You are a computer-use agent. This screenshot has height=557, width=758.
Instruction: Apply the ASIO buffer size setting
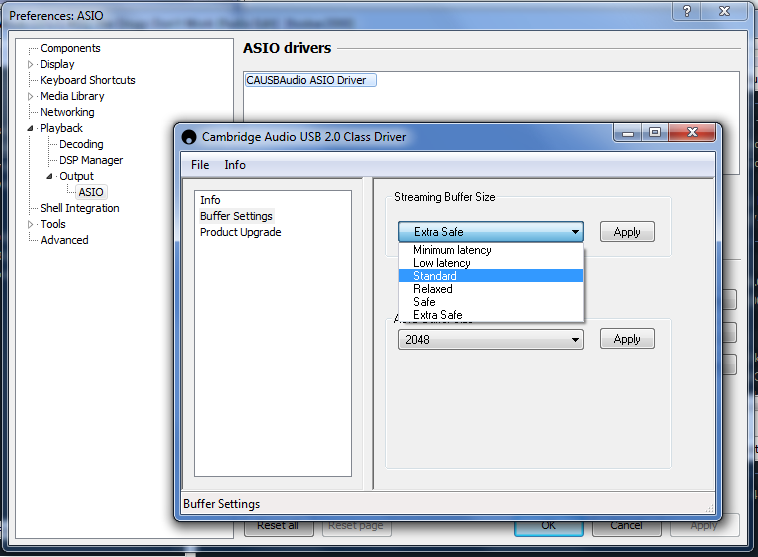pyautogui.click(x=627, y=339)
